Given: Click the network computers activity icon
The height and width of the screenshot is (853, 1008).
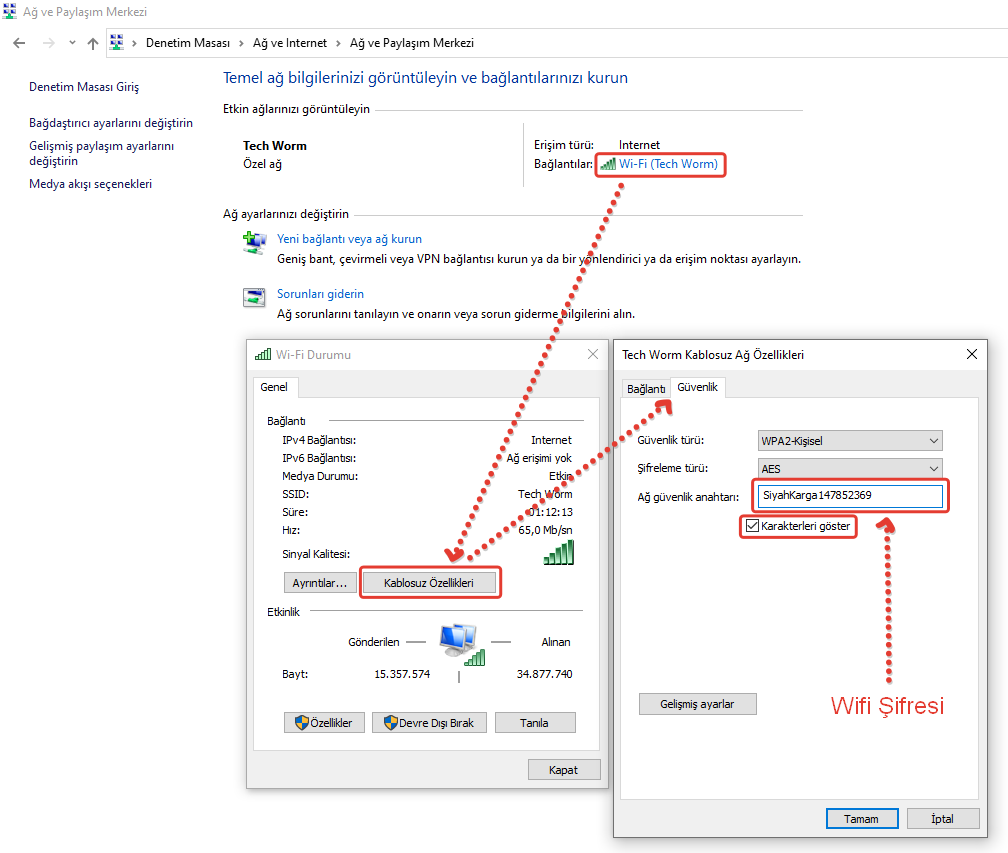Looking at the screenshot, I should [460, 641].
